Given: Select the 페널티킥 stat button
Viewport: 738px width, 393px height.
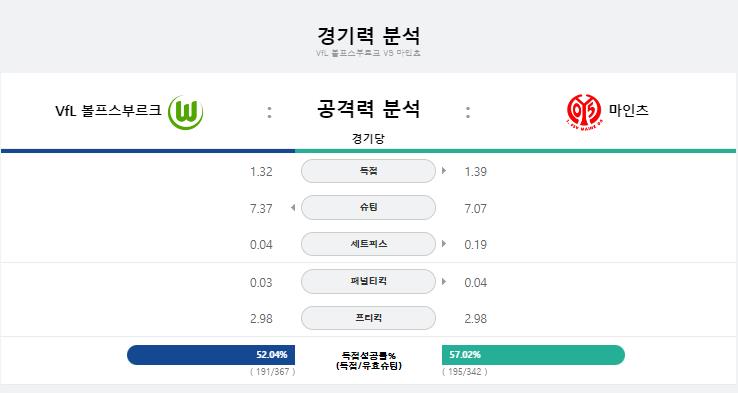Looking at the screenshot, I should point(368,281).
